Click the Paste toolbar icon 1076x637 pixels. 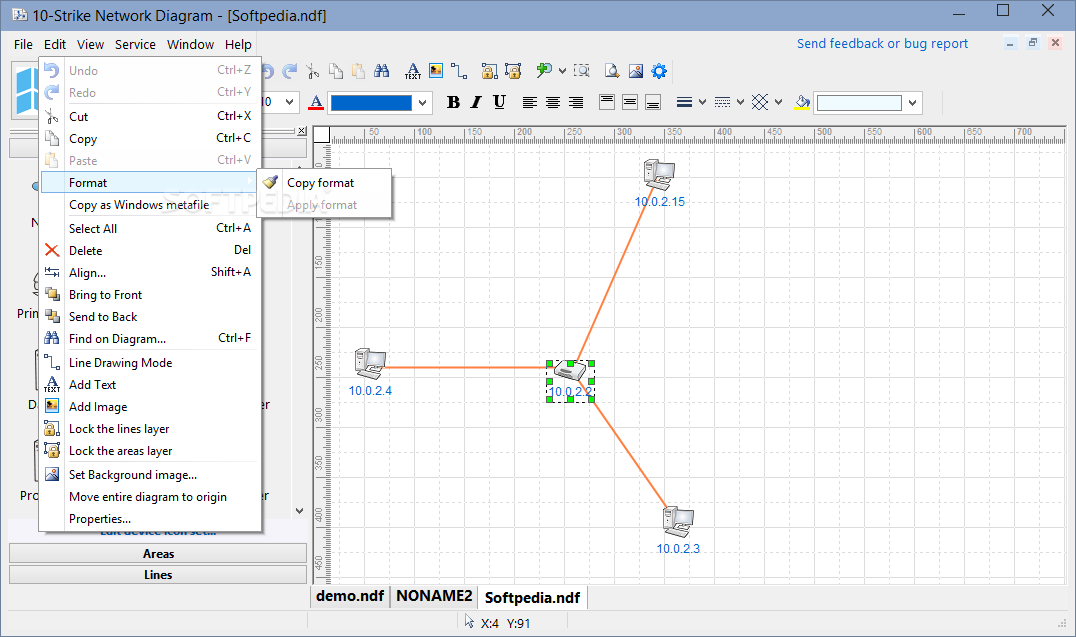pyautogui.click(x=358, y=71)
